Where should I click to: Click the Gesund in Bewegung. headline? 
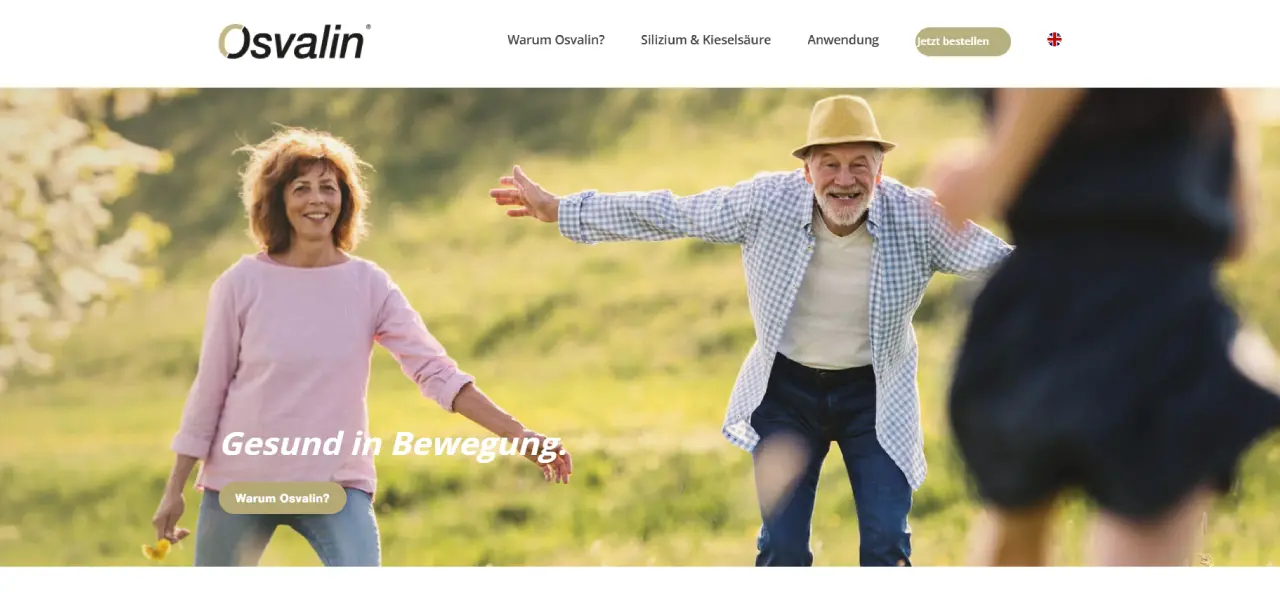393,443
